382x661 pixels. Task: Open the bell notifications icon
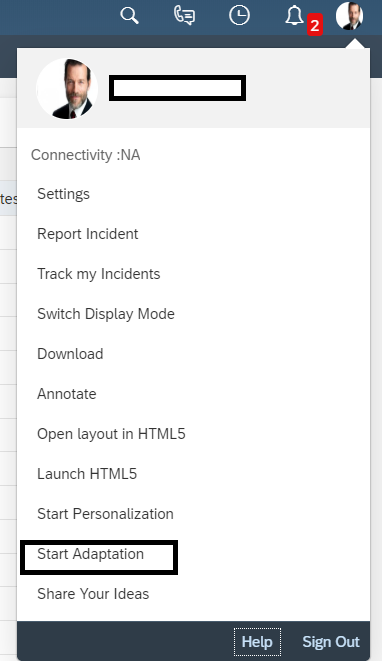tap(294, 16)
